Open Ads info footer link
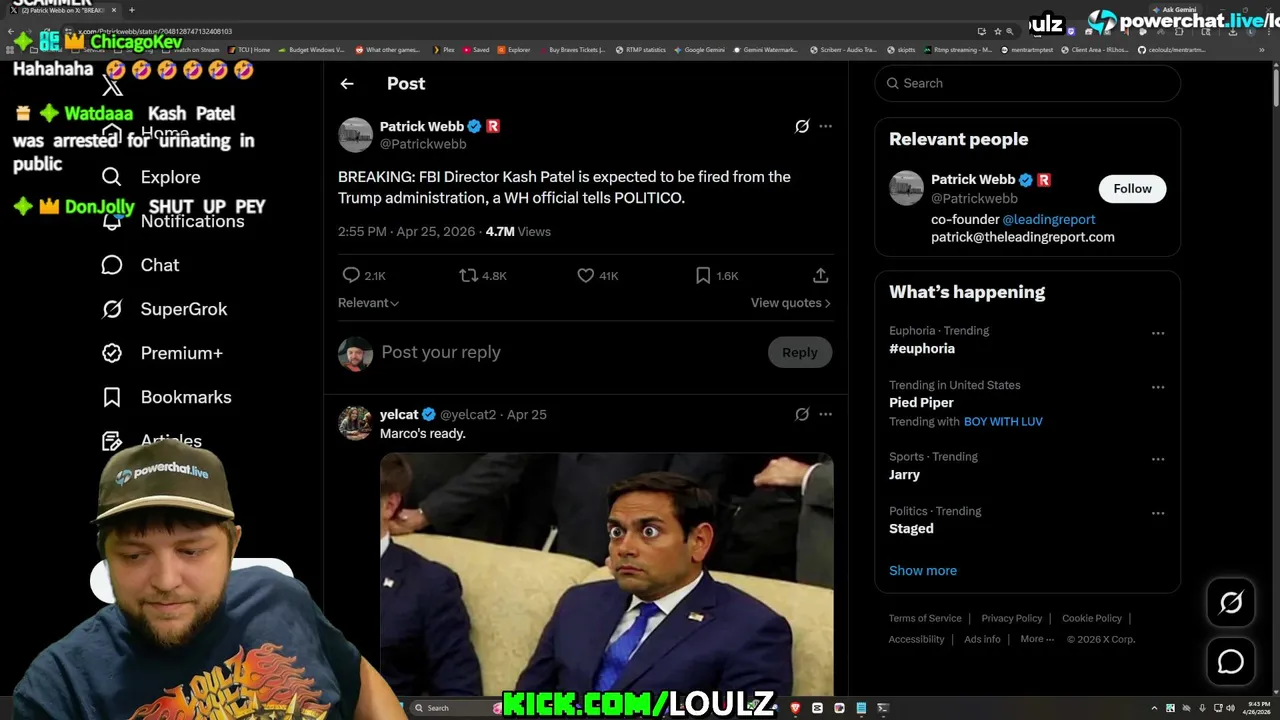 pos(982,639)
